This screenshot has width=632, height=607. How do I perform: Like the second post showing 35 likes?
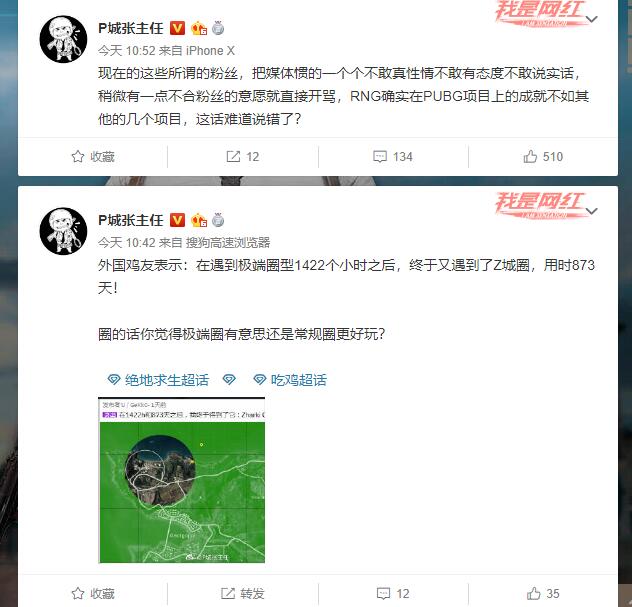(543, 593)
